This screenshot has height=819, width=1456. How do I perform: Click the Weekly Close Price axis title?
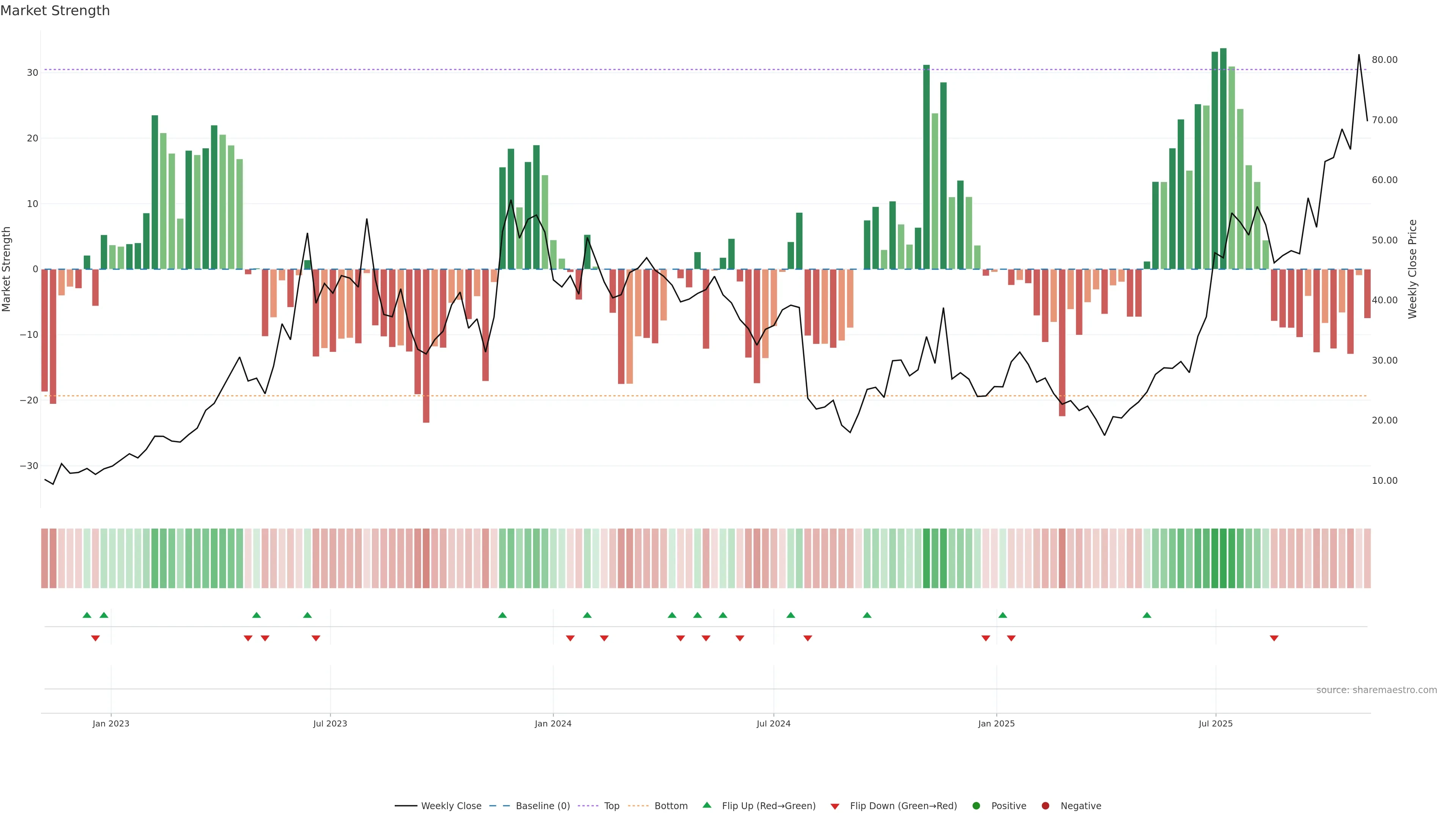(1412, 269)
